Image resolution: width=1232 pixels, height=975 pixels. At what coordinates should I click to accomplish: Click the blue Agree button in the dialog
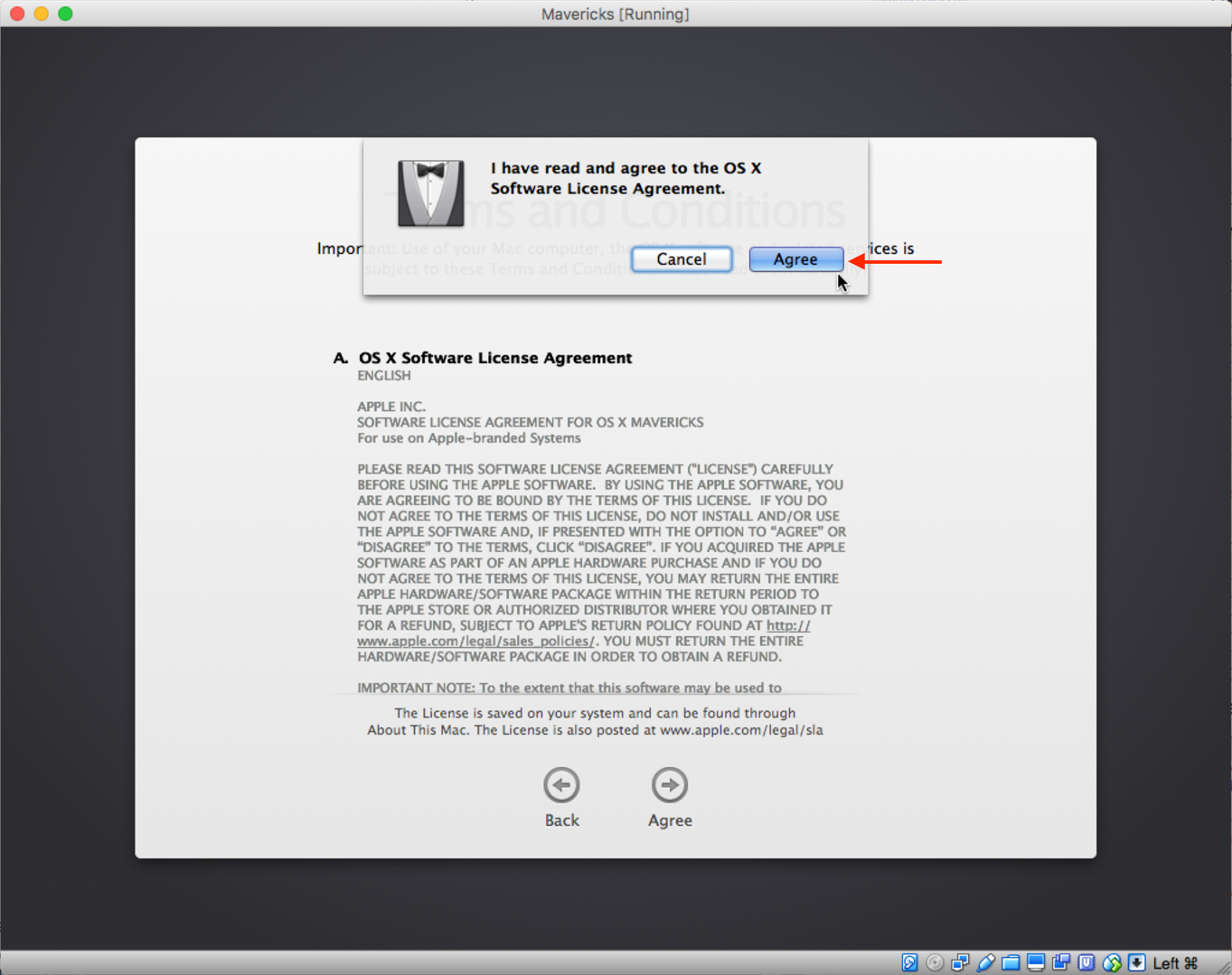coord(795,259)
